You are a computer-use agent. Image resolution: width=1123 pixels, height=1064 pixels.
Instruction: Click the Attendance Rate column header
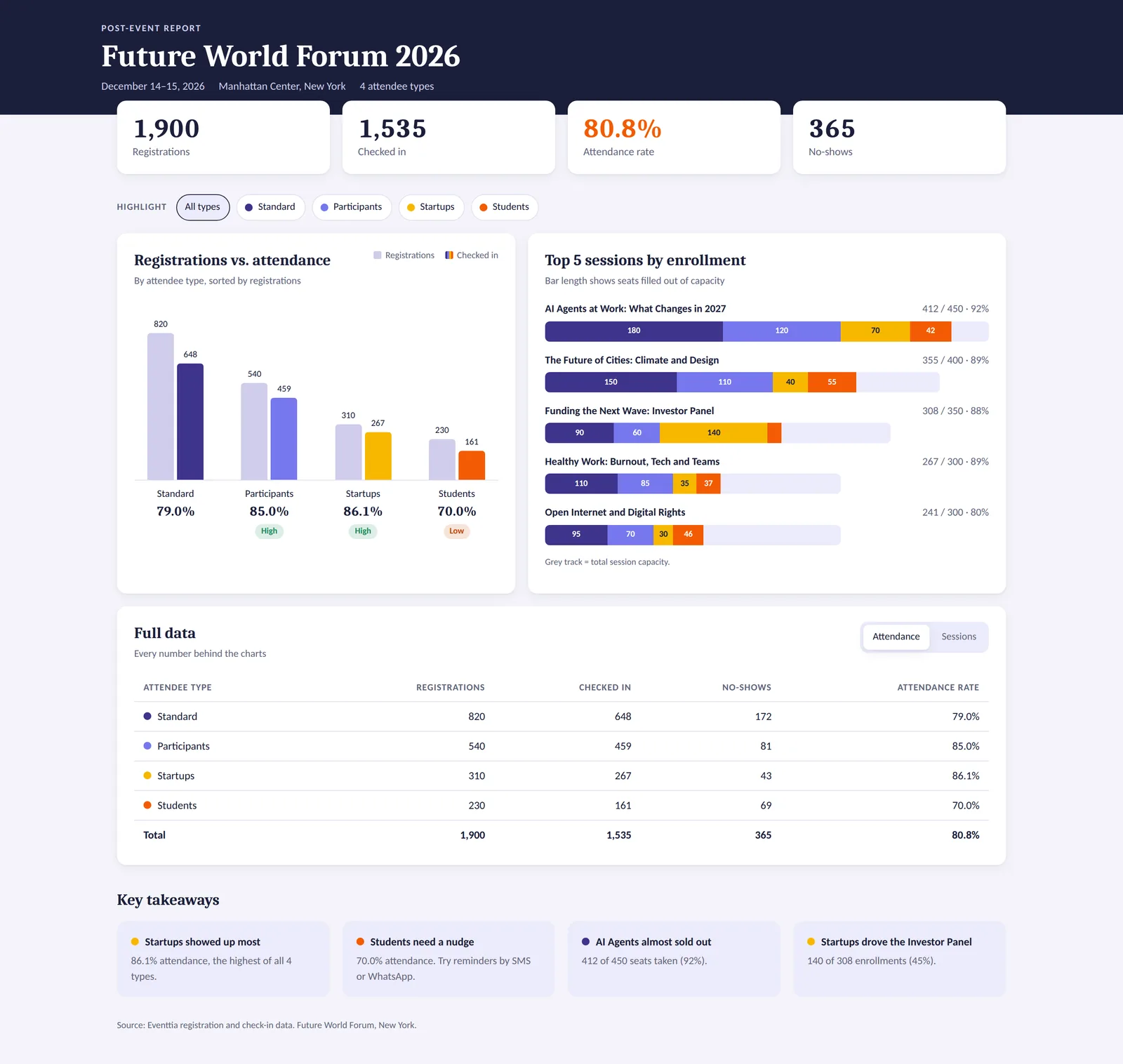[x=938, y=688]
